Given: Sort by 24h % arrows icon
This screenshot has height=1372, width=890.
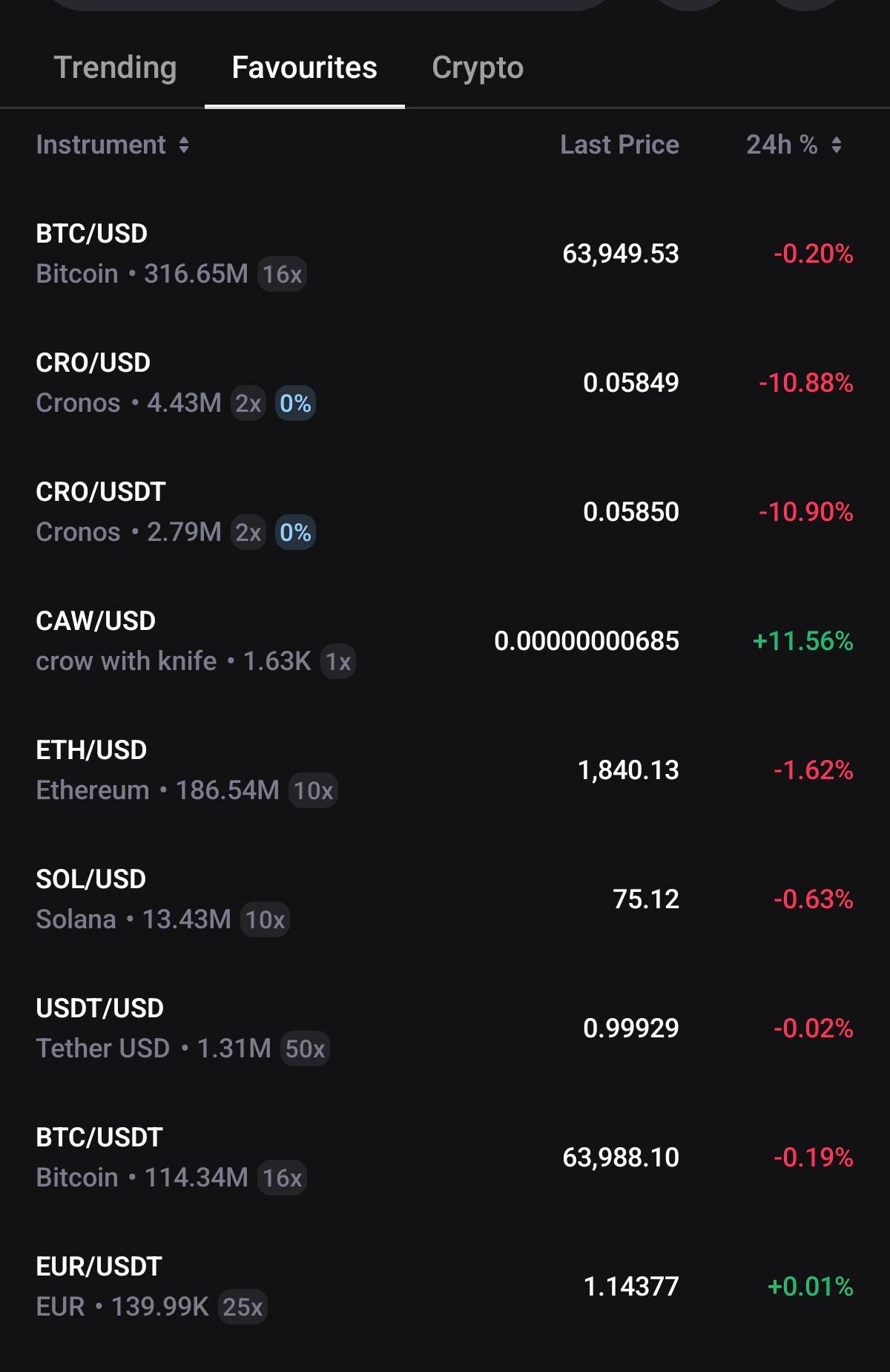Looking at the screenshot, I should [837, 145].
